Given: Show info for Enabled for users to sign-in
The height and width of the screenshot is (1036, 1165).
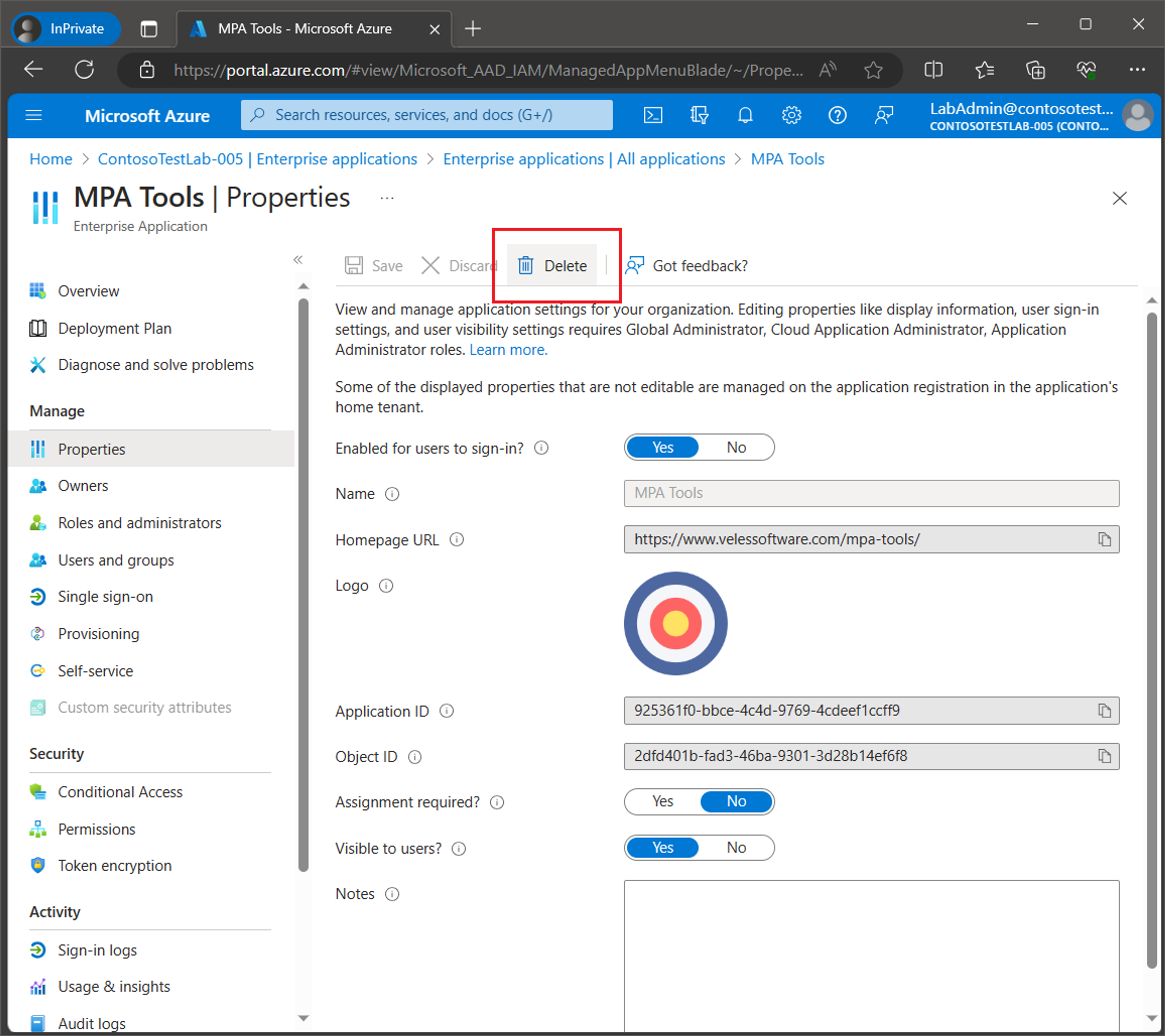Looking at the screenshot, I should point(542,448).
